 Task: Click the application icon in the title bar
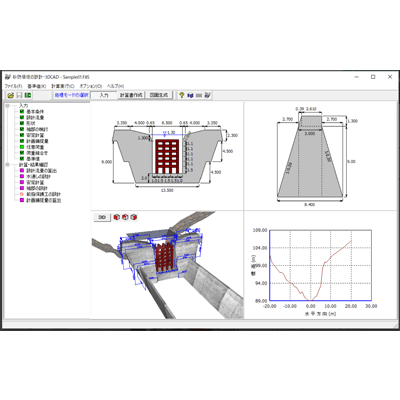tap(8, 77)
